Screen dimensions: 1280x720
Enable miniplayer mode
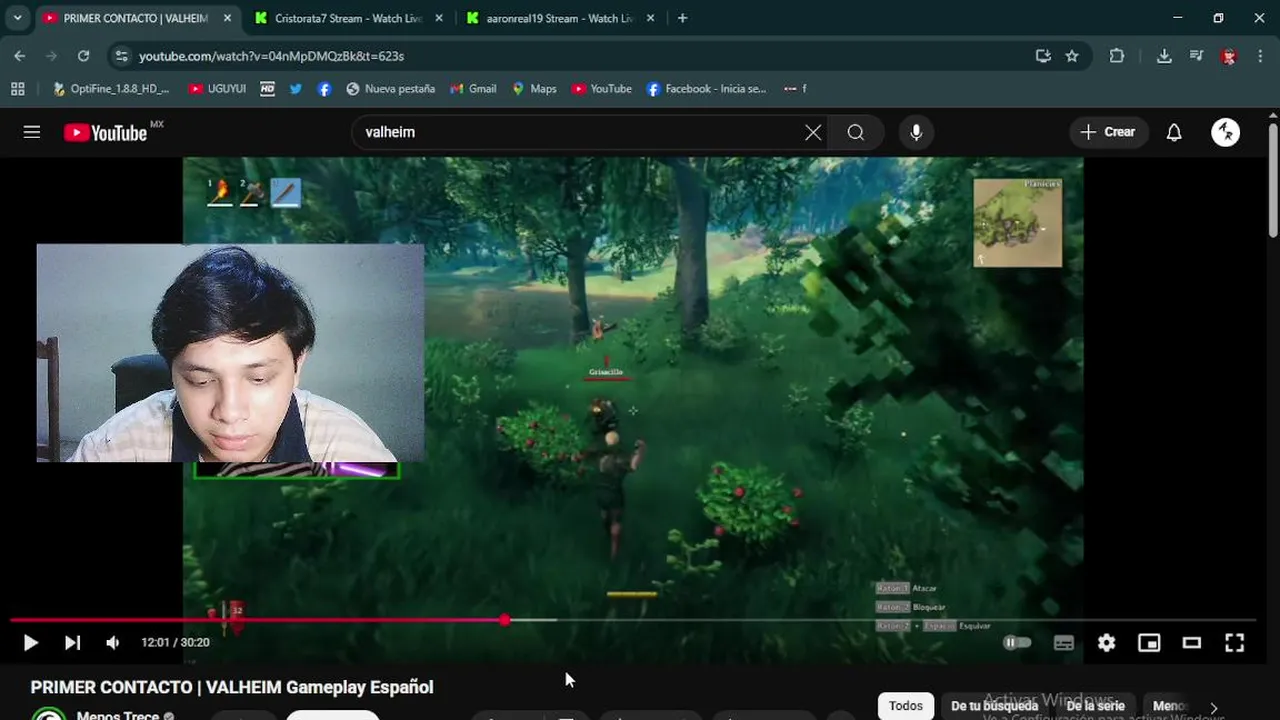tap(1149, 643)
